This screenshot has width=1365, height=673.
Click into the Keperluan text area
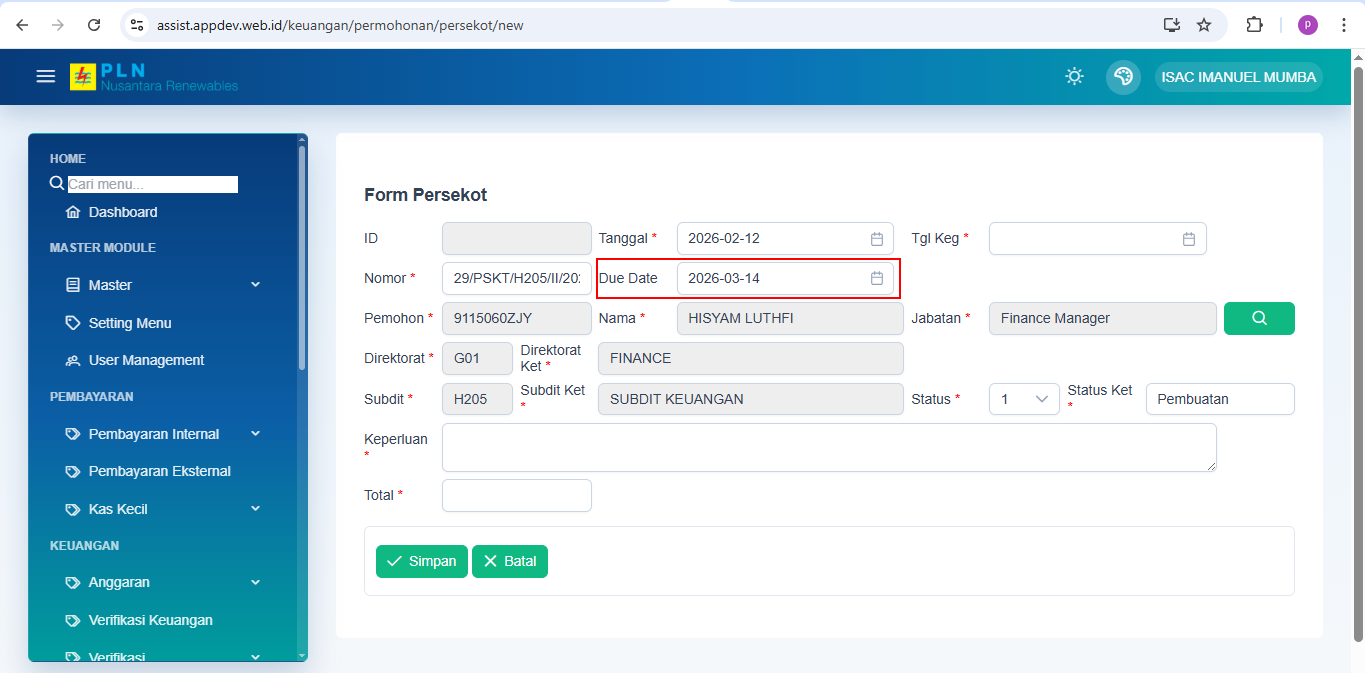pyautogui.click(x=828, y=447)
